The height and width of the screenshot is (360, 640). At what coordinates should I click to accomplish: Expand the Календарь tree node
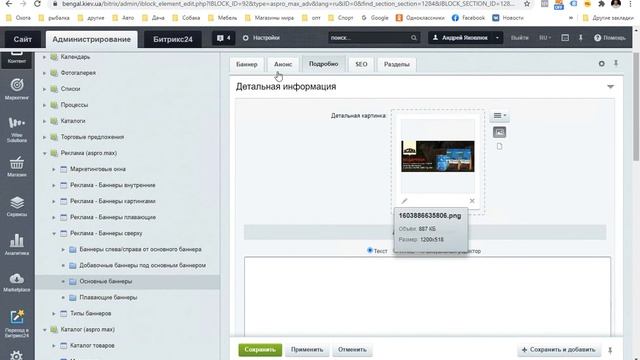point(44,57)
